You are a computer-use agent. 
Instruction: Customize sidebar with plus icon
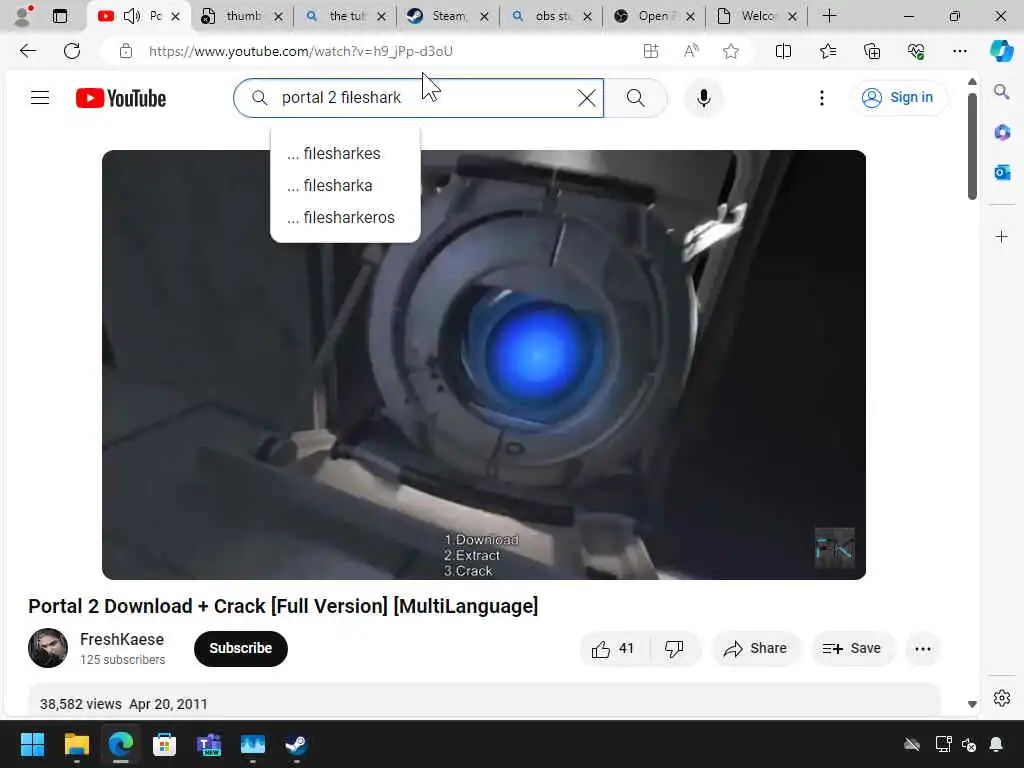coord(1001,236)
